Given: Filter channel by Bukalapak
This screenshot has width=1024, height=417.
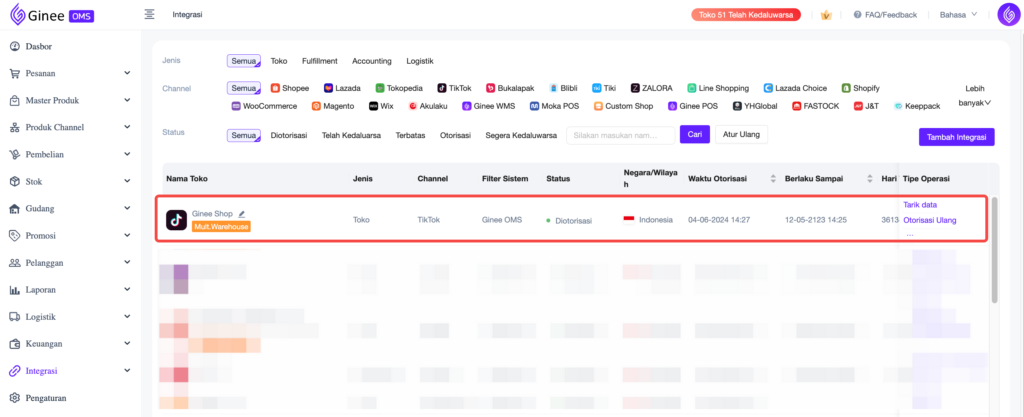Looking at the screenshot, I should click(x=510, y=88).
